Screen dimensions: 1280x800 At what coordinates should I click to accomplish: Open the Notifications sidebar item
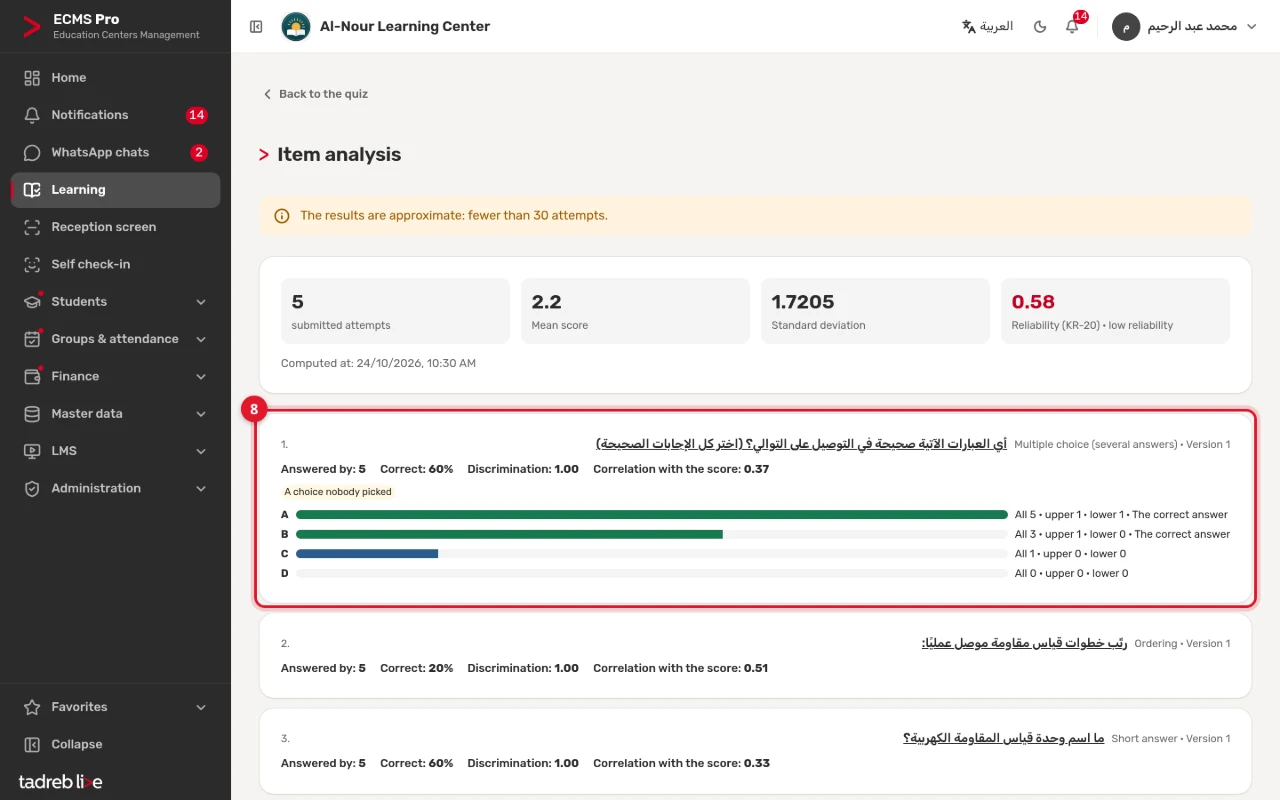(115, 115)
